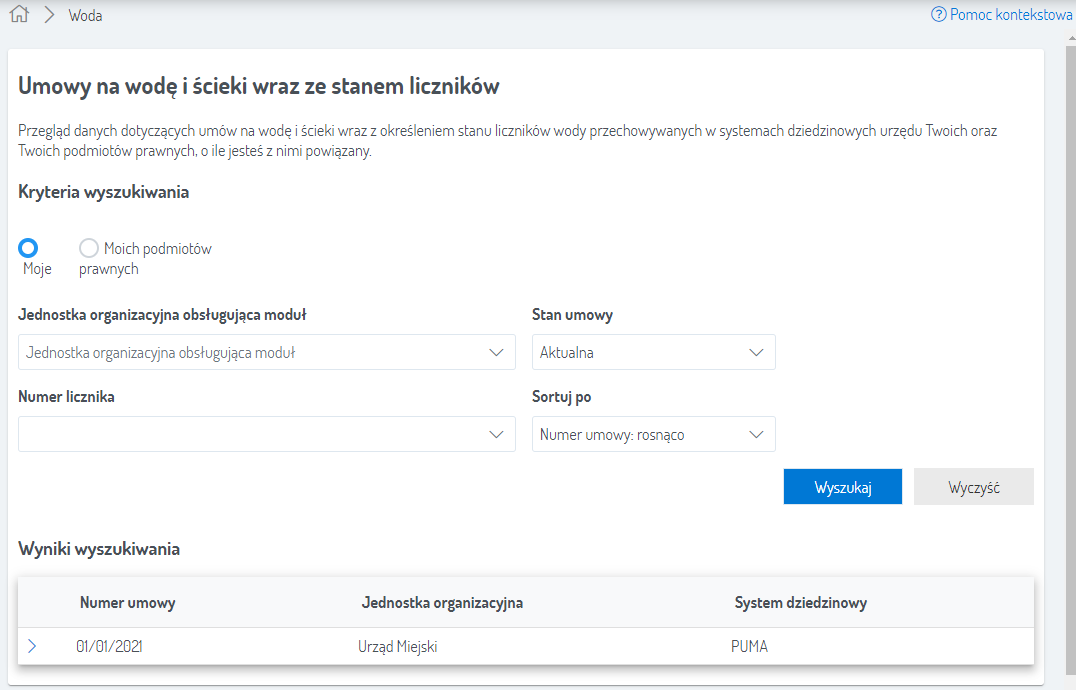1076x690 pixels.
Task: Open the Sortuj po dropdown
Action: 653,434
